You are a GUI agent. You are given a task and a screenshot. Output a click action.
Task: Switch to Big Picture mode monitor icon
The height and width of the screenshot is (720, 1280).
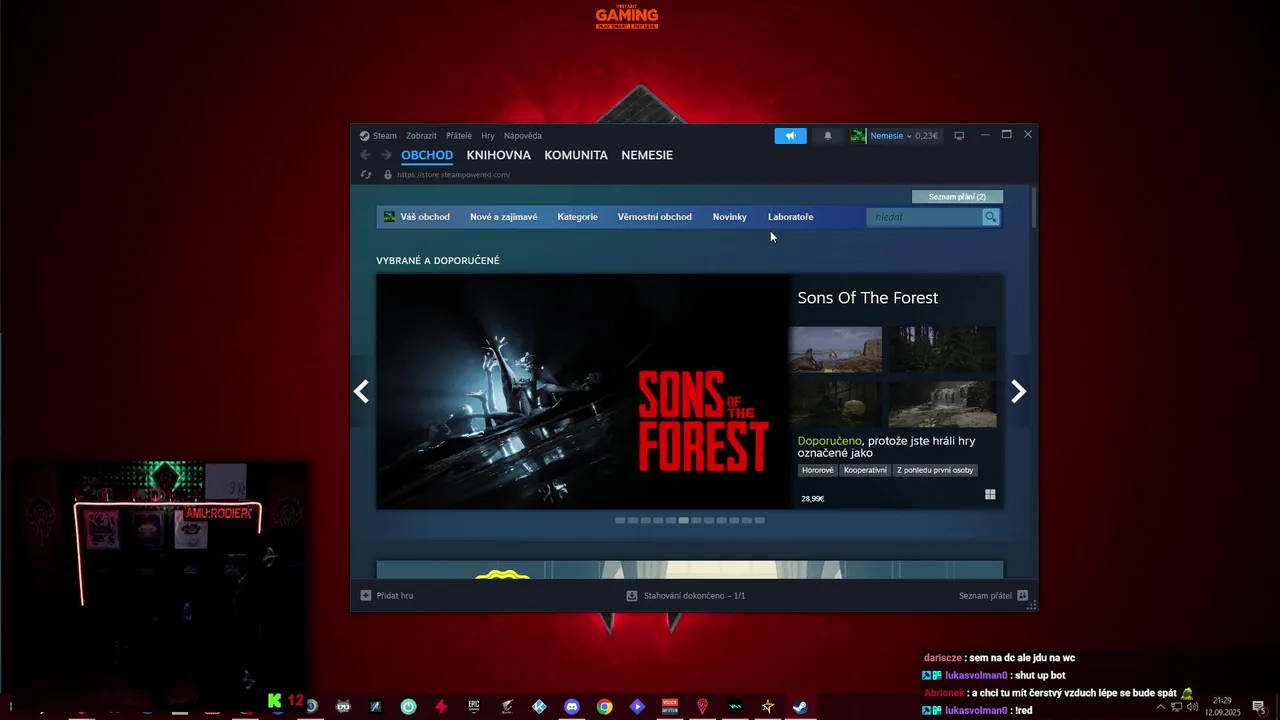(x=959, y=136)
